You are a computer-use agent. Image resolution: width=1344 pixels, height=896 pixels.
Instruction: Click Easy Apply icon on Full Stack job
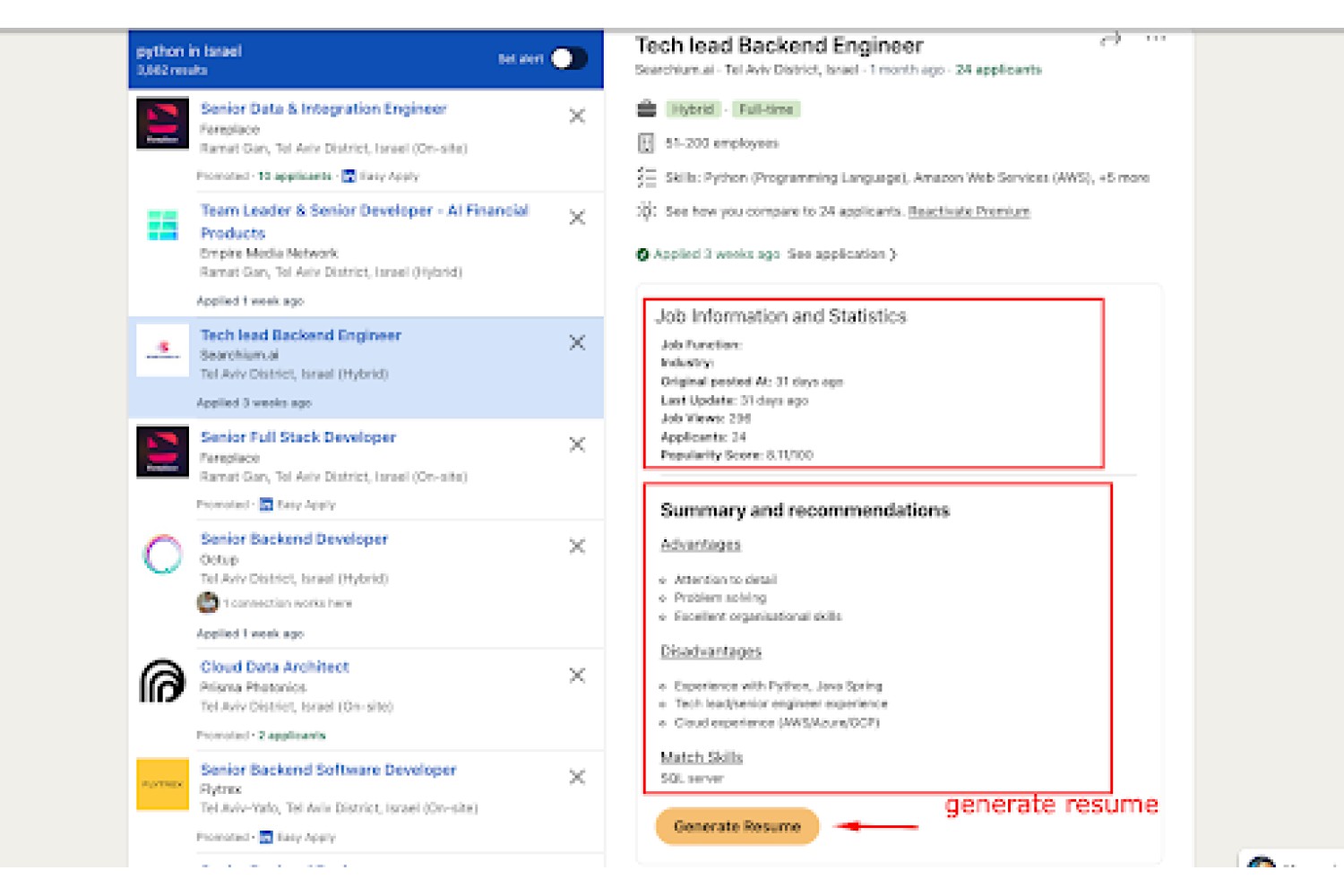(266, 504)
